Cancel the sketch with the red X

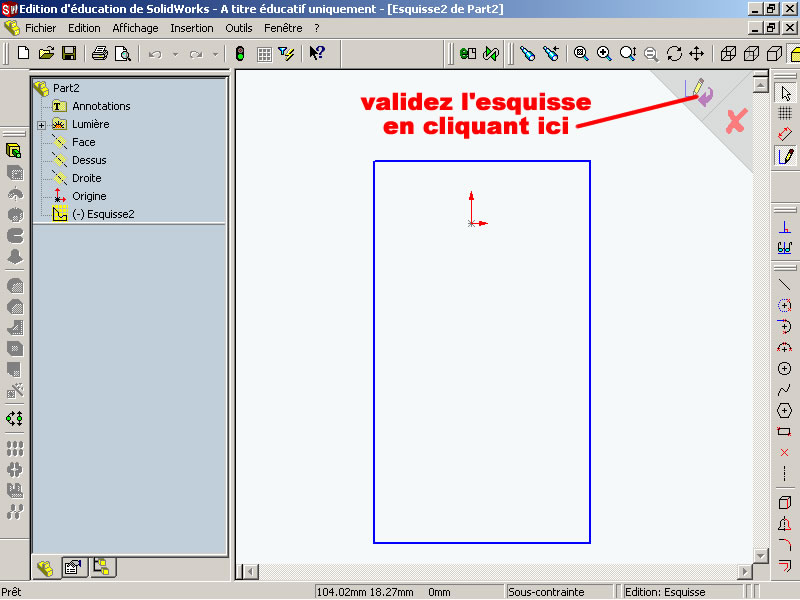[x=736, y=122]
